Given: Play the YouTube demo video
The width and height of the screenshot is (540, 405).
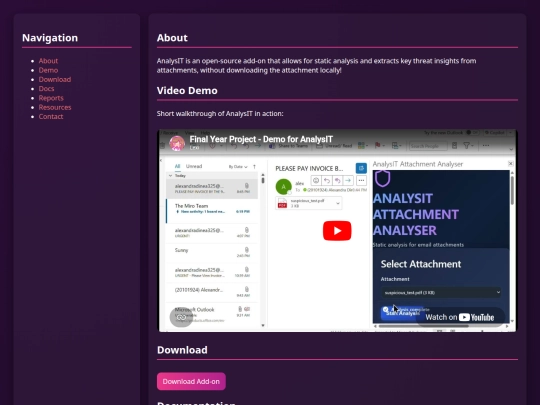Looking at the screenshot, I should 337,231.
